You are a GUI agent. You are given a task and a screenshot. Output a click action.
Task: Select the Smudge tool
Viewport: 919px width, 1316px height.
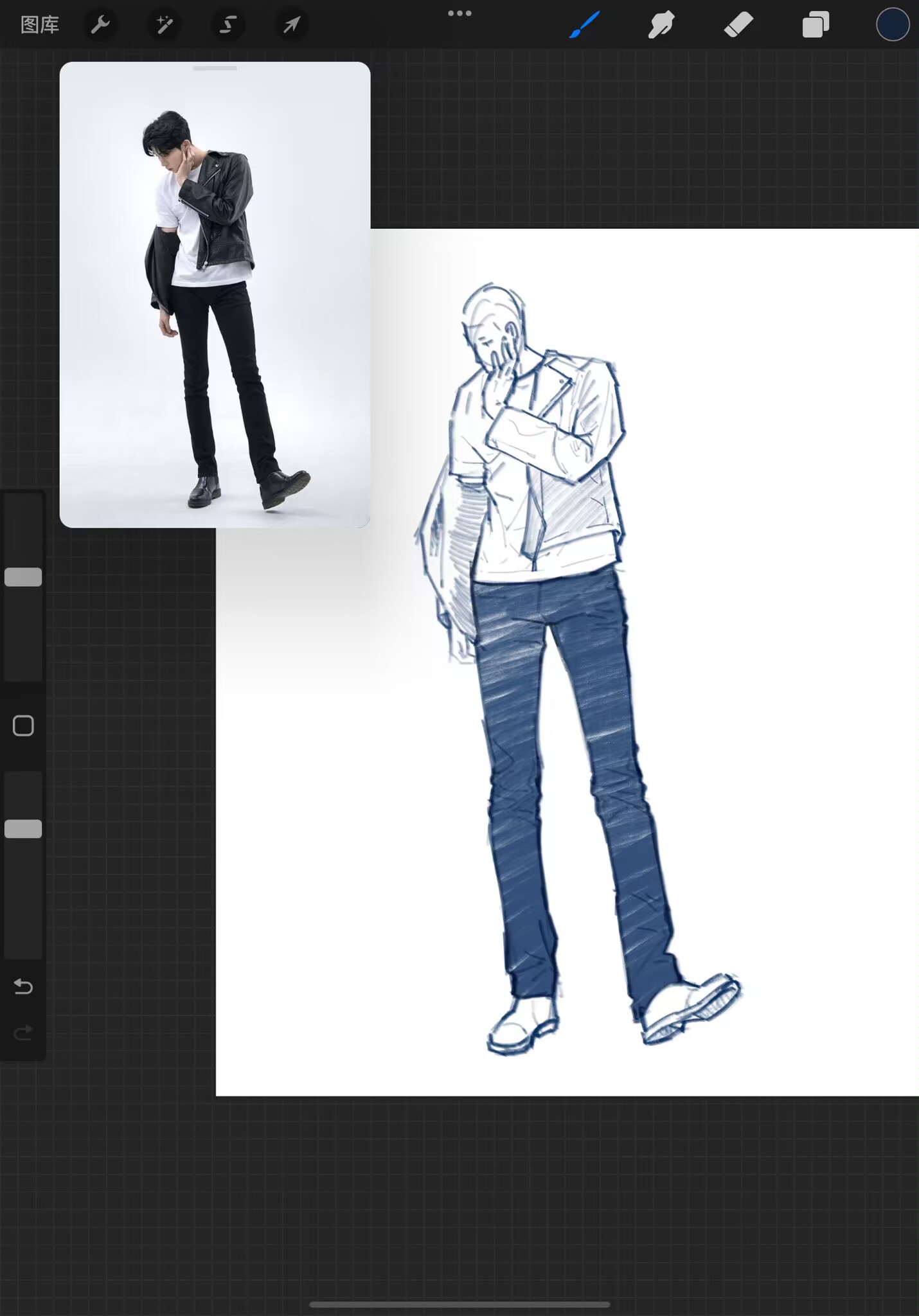tap(661, 25)
